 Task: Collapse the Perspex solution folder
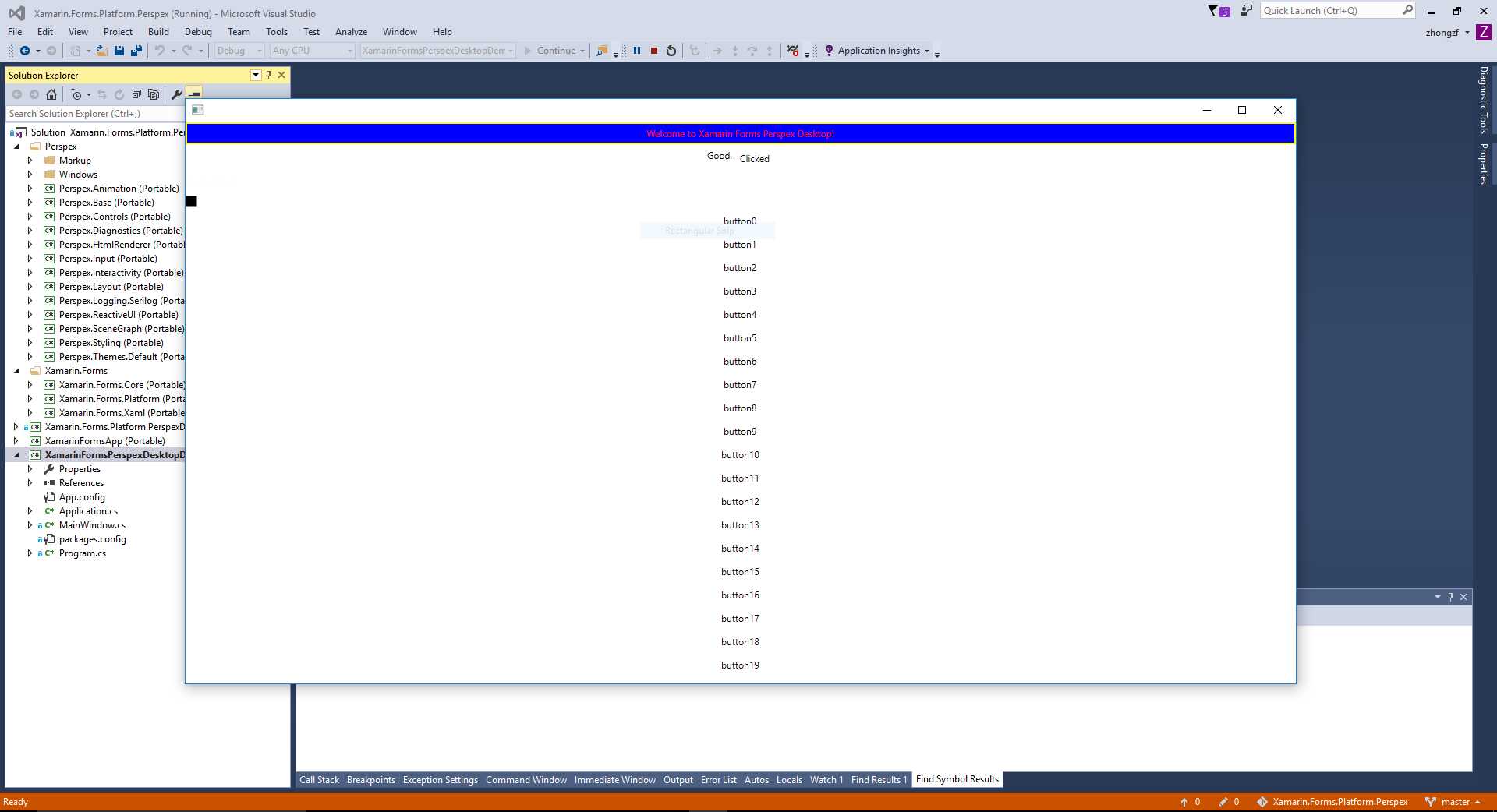pyautogui.click(x=16, y=147)
